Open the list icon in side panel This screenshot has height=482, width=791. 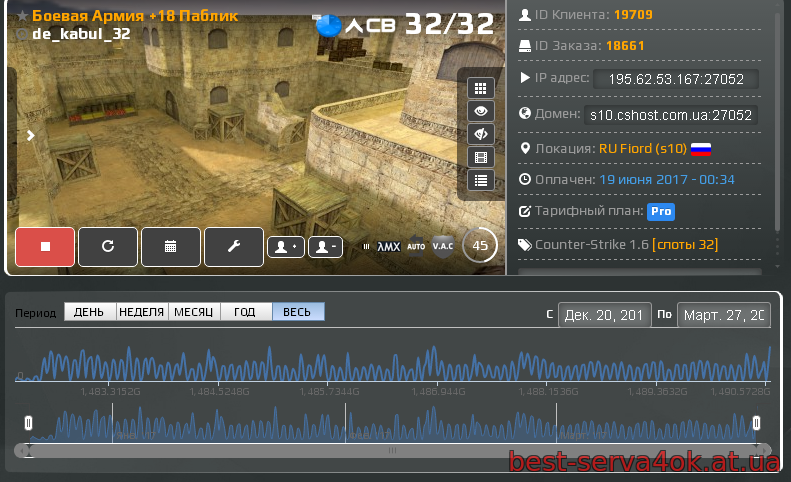(x=481, y=180)
